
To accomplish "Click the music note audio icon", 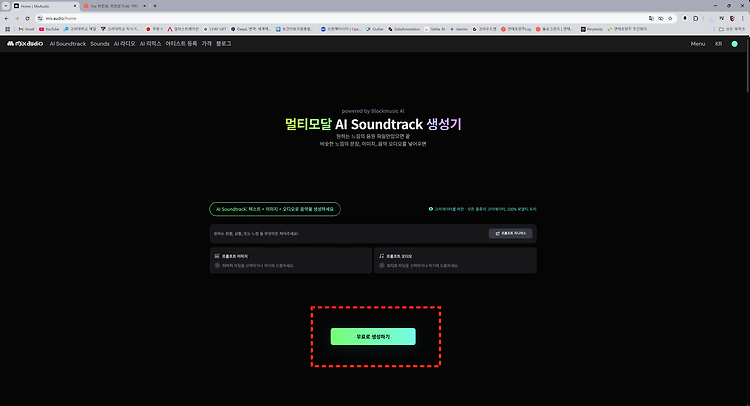I will point(381,256).
